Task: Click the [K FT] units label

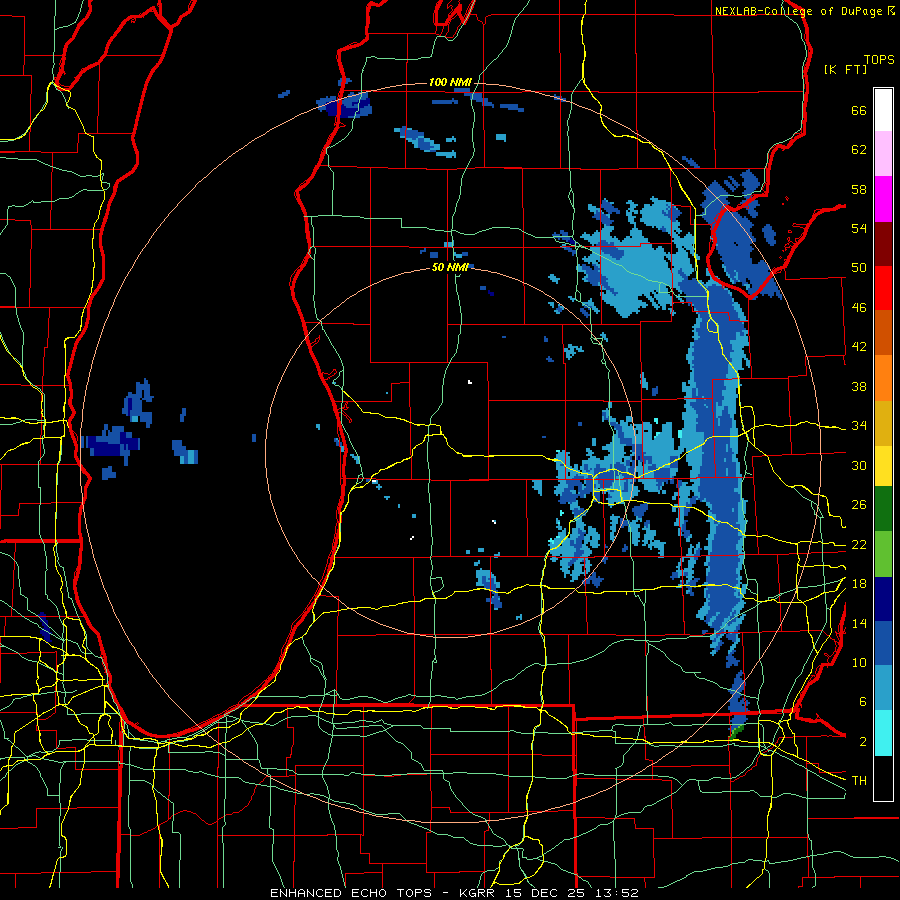Action: (845, 69)
